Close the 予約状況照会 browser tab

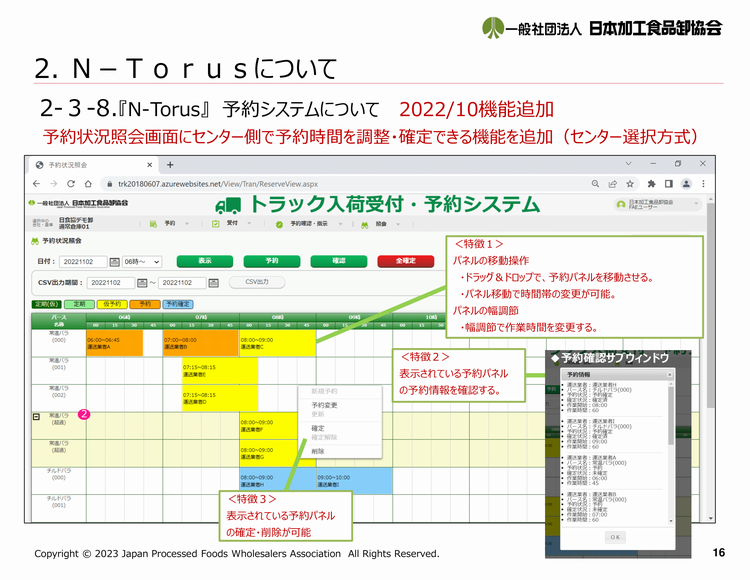coord(149,165)
